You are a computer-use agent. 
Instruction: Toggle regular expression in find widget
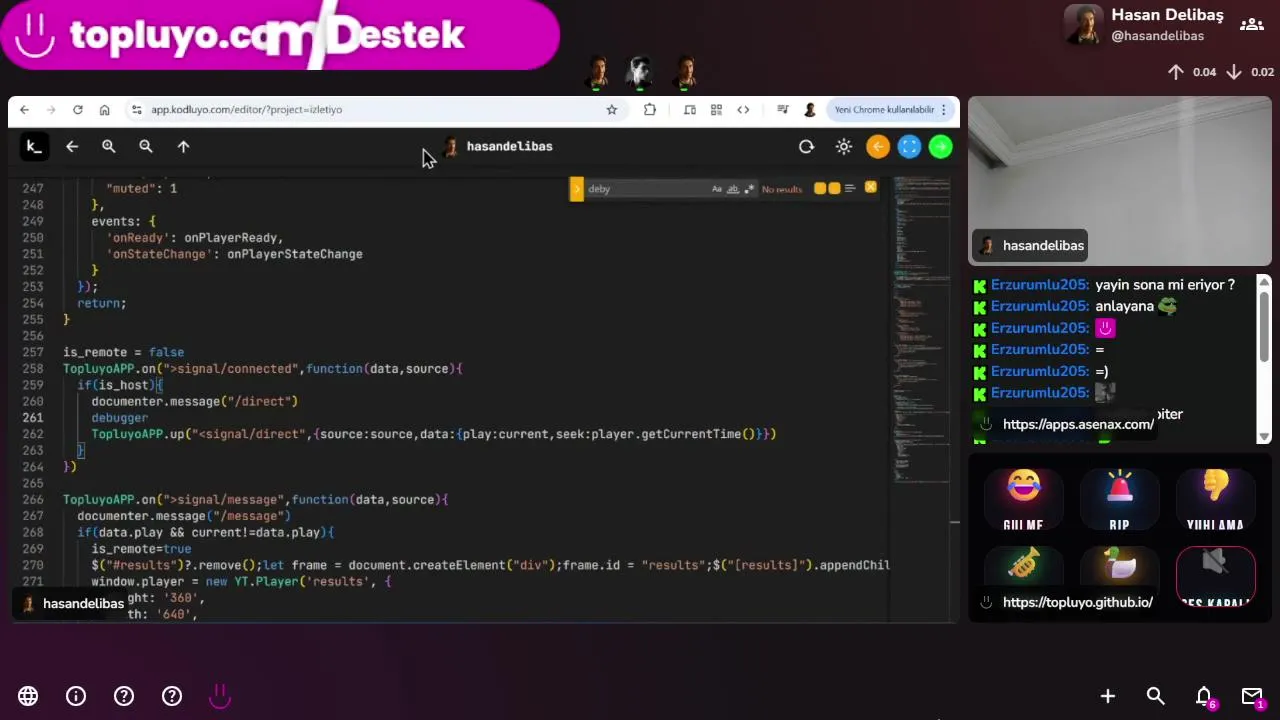click(749, 189)
